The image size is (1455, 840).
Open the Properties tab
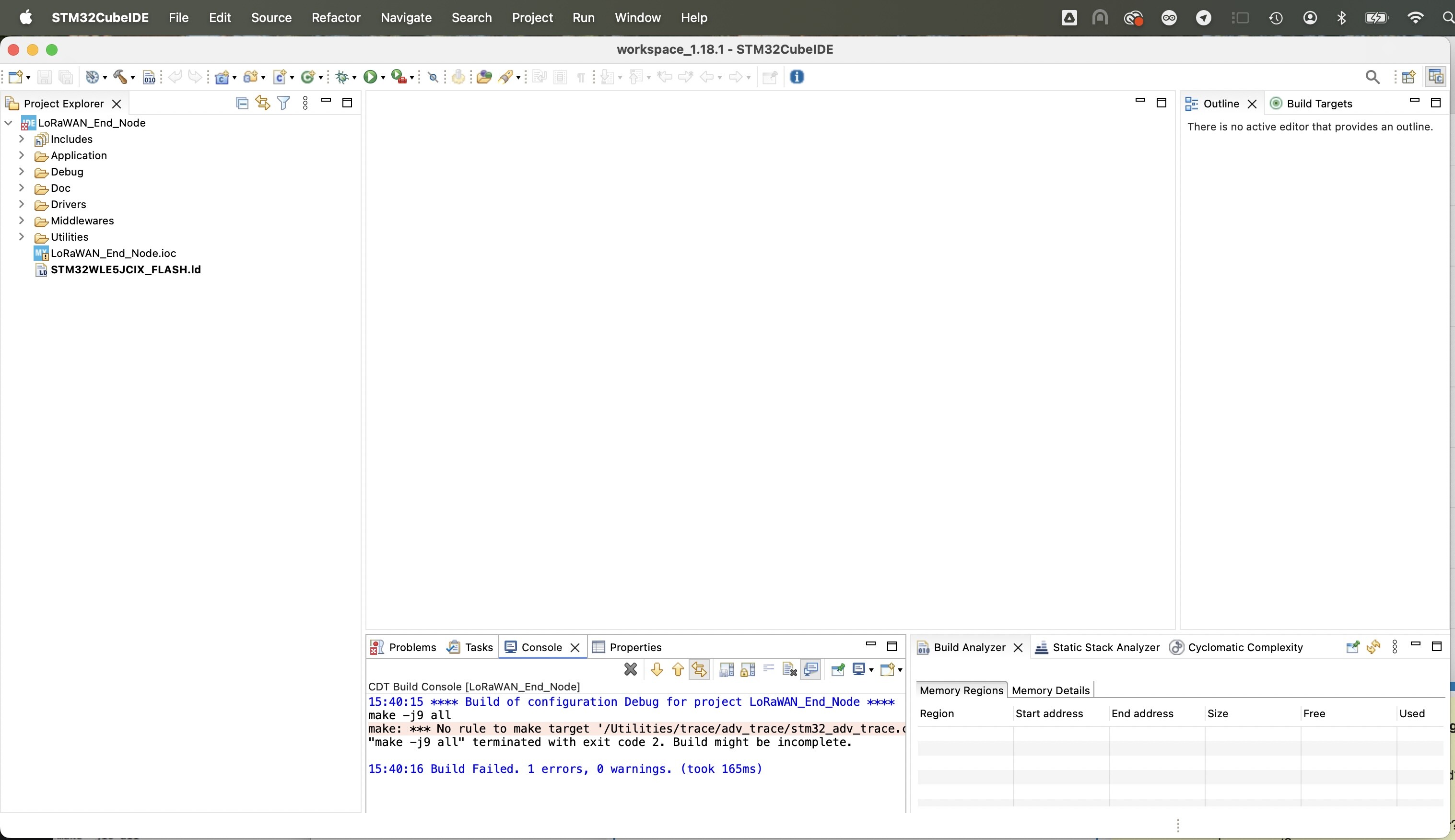(x=627, y=647)
